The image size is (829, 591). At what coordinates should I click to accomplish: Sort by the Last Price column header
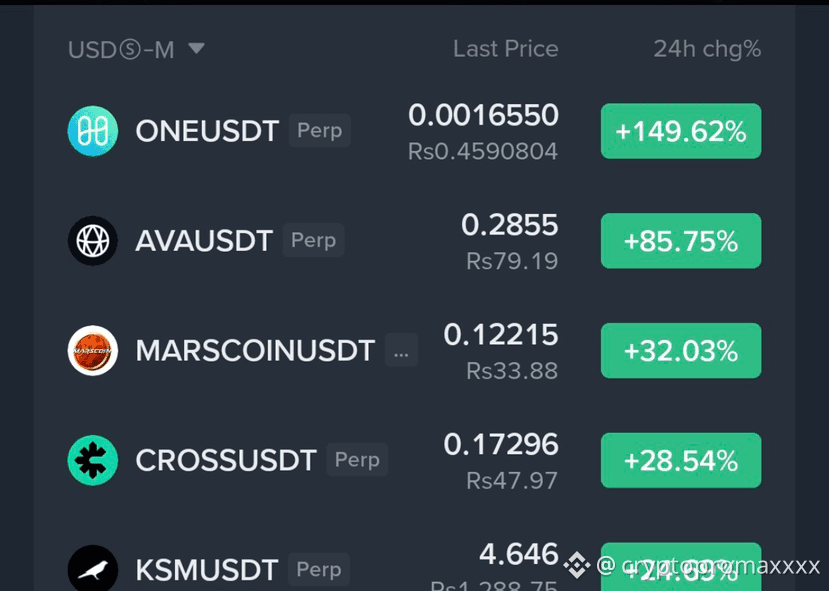pyautogui.click(x=505, y=49)
